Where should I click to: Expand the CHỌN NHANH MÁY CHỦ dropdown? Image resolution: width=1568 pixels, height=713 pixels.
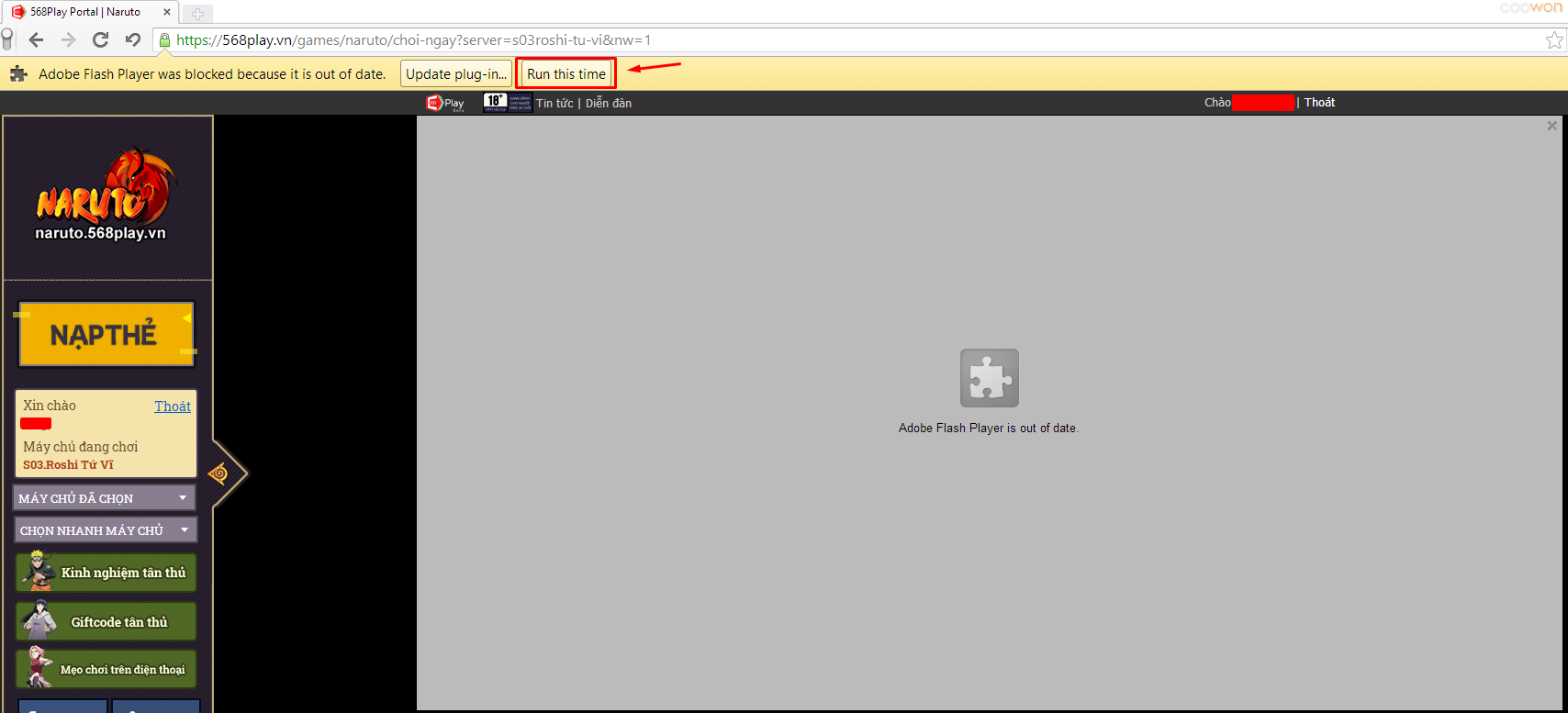pos(106,529)
